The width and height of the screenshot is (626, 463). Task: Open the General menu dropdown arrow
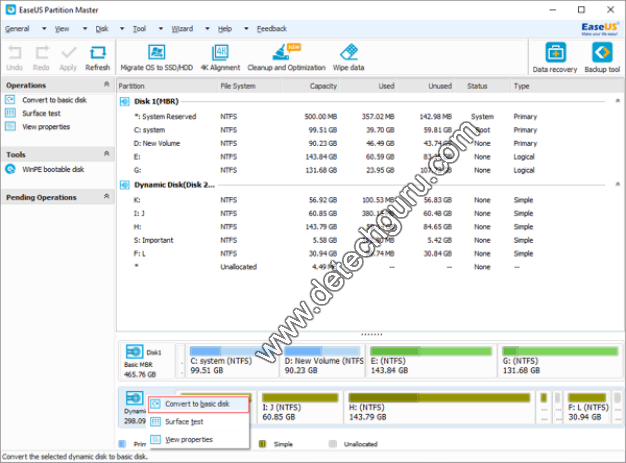(x=44, y=29)
